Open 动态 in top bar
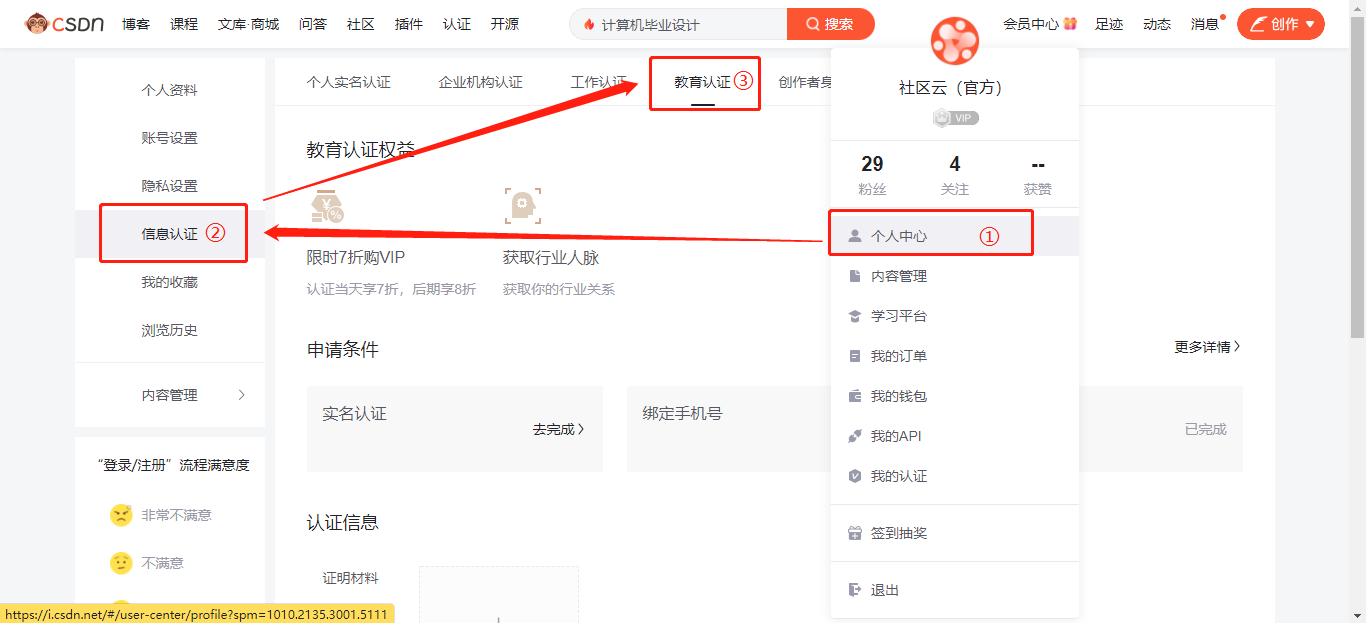This screenshot has height=623, width=1366. tap(1157, 24)
